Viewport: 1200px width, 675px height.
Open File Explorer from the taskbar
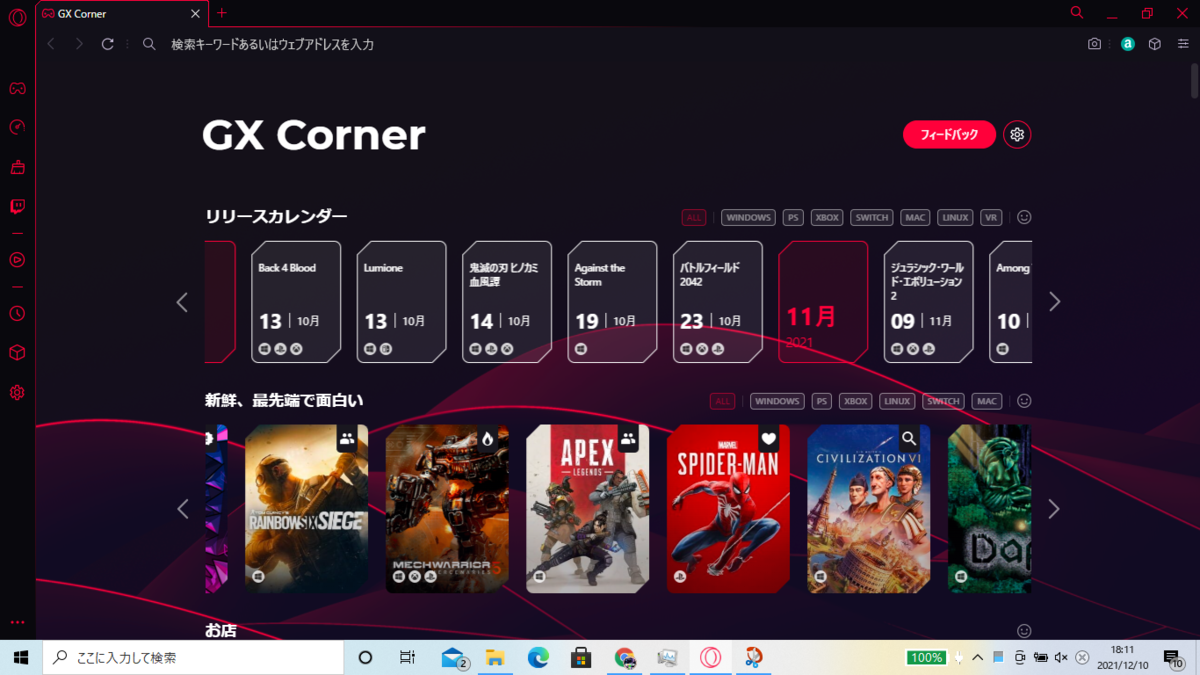pyautogui.click(x=494, y=657)
